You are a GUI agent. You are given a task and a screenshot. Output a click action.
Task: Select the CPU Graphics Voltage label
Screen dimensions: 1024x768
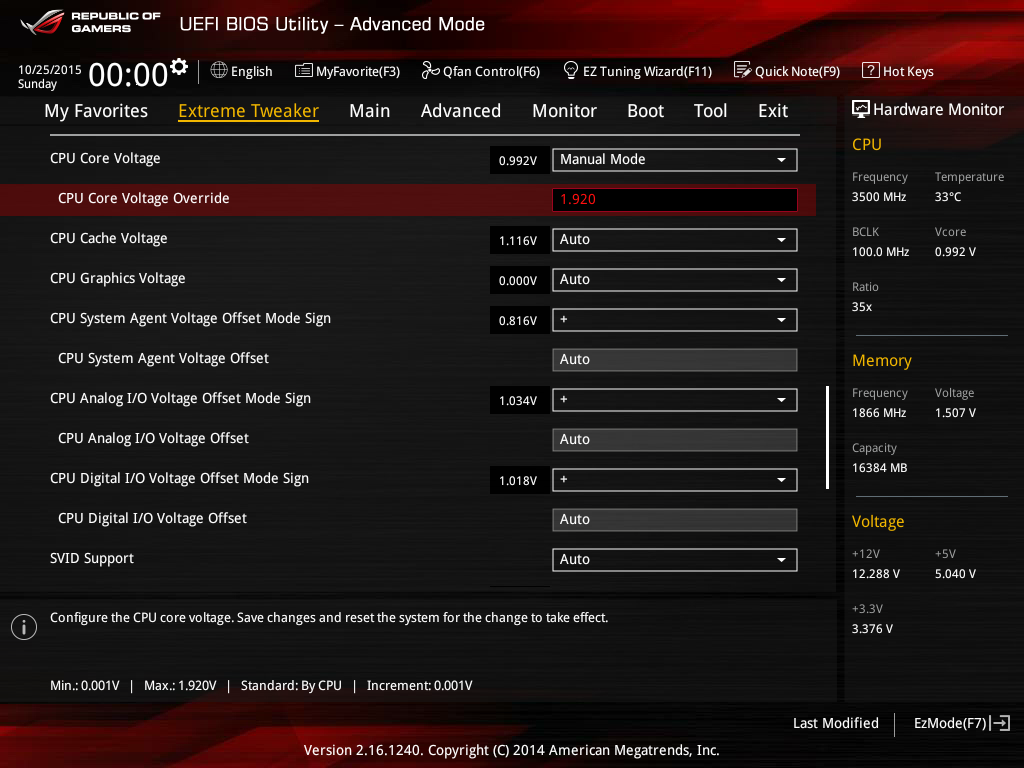pos(118,278)
